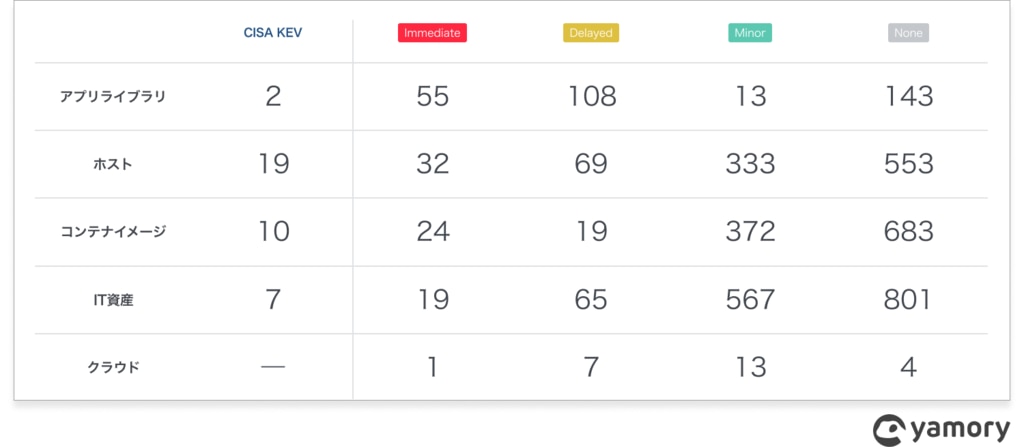Select the クラウド row label
The height and width of the screenshot is (447, 1024).
113,367
